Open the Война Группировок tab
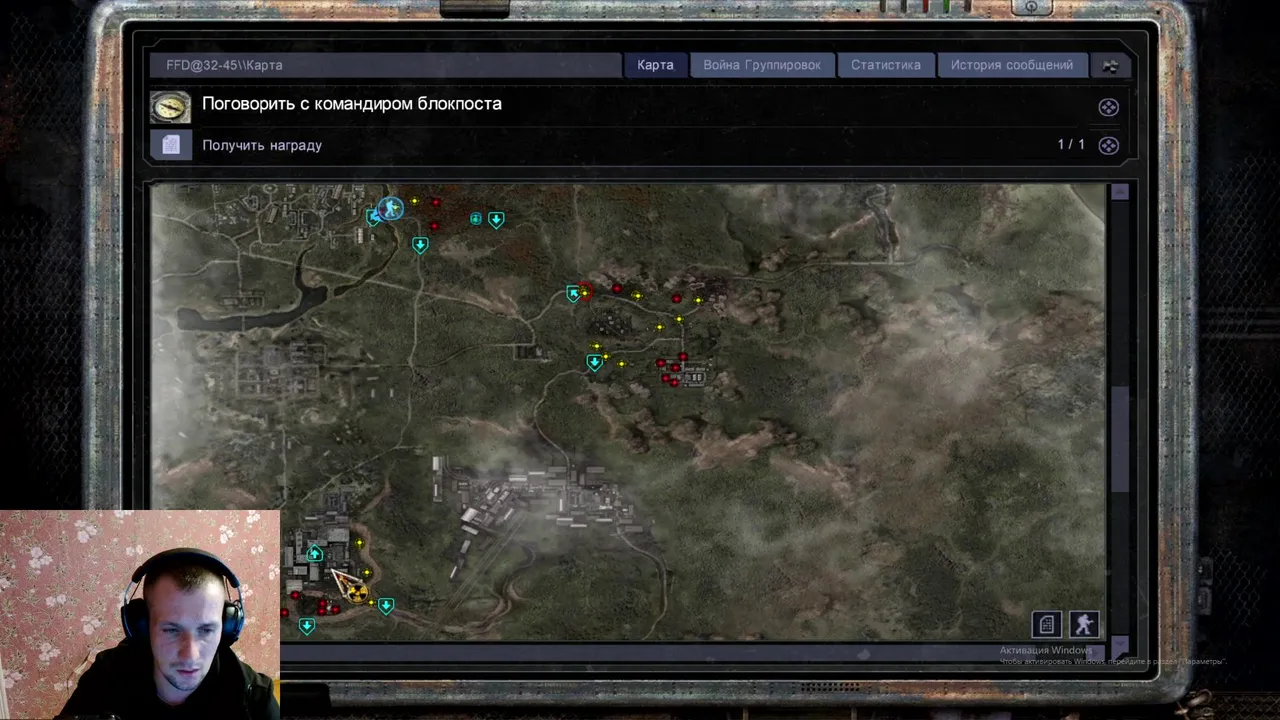 pos(761,65)
